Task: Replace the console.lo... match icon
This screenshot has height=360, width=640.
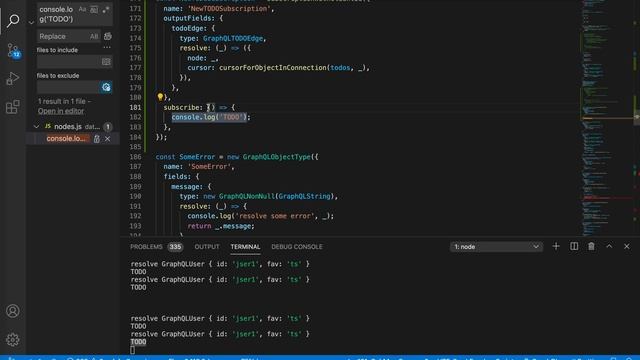Action: coord(97,139)
